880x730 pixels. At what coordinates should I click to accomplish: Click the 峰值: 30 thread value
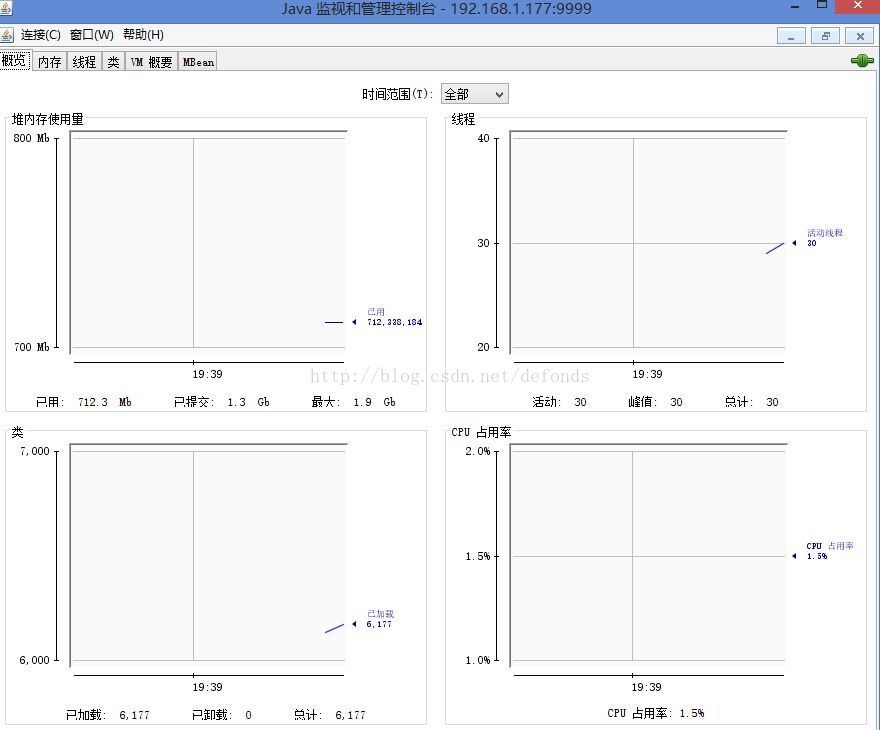tap(676, 402)
